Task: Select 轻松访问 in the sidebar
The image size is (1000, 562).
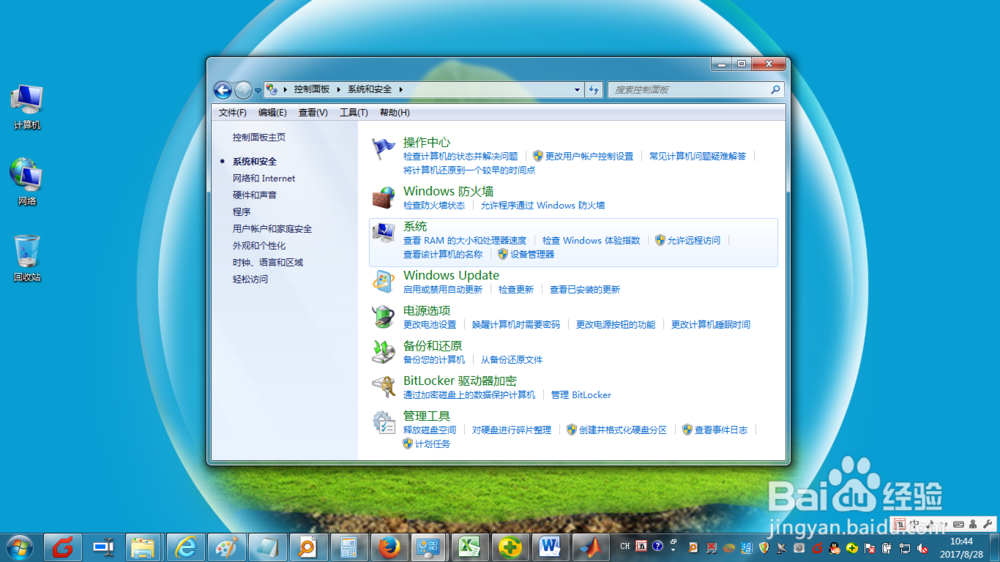Action: tap(250, 279)
